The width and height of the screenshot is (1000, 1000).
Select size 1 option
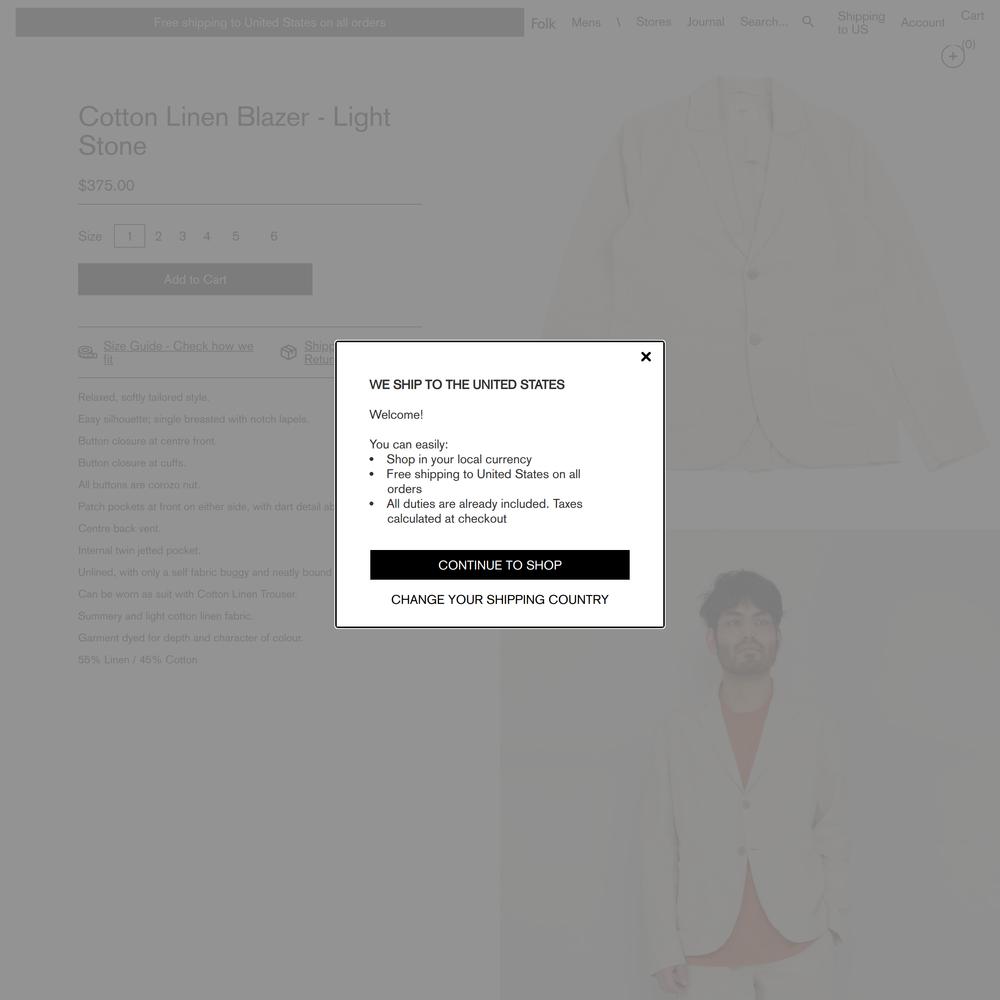(x=129, y=236)
